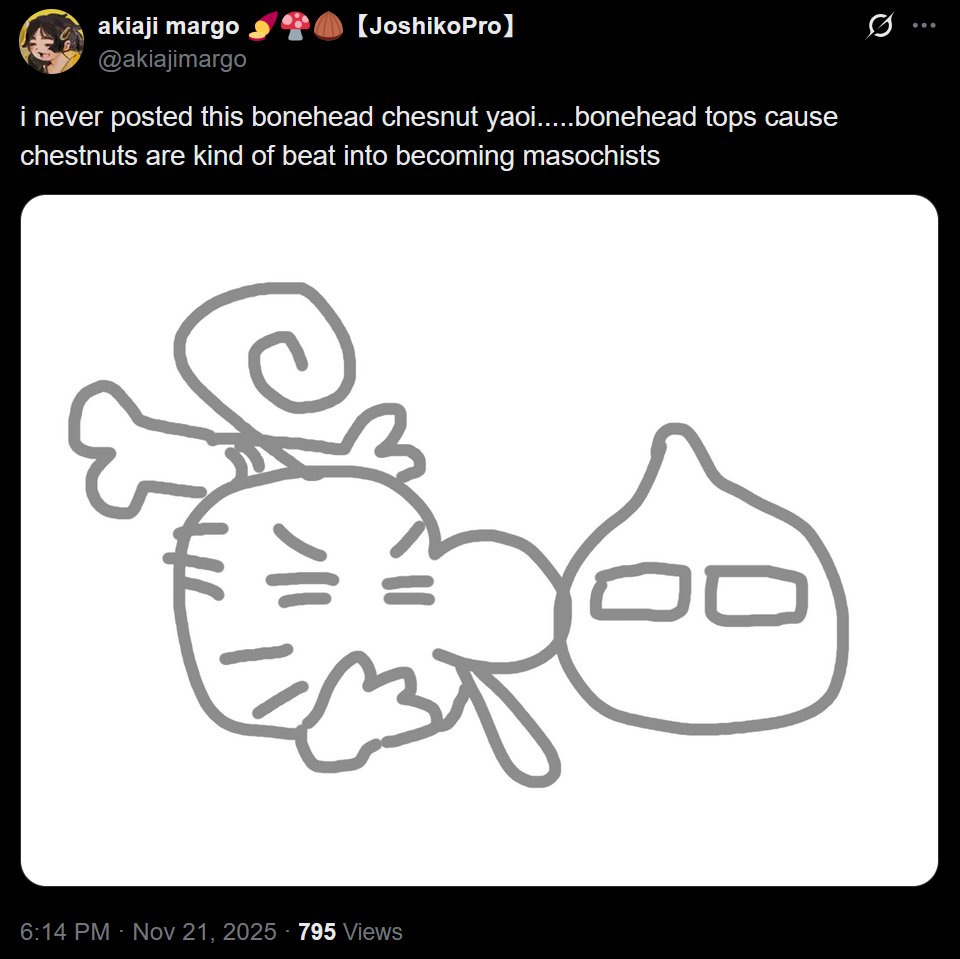Click the Grok slashed-circle icon
960x959 pixels.
point(880,26)
